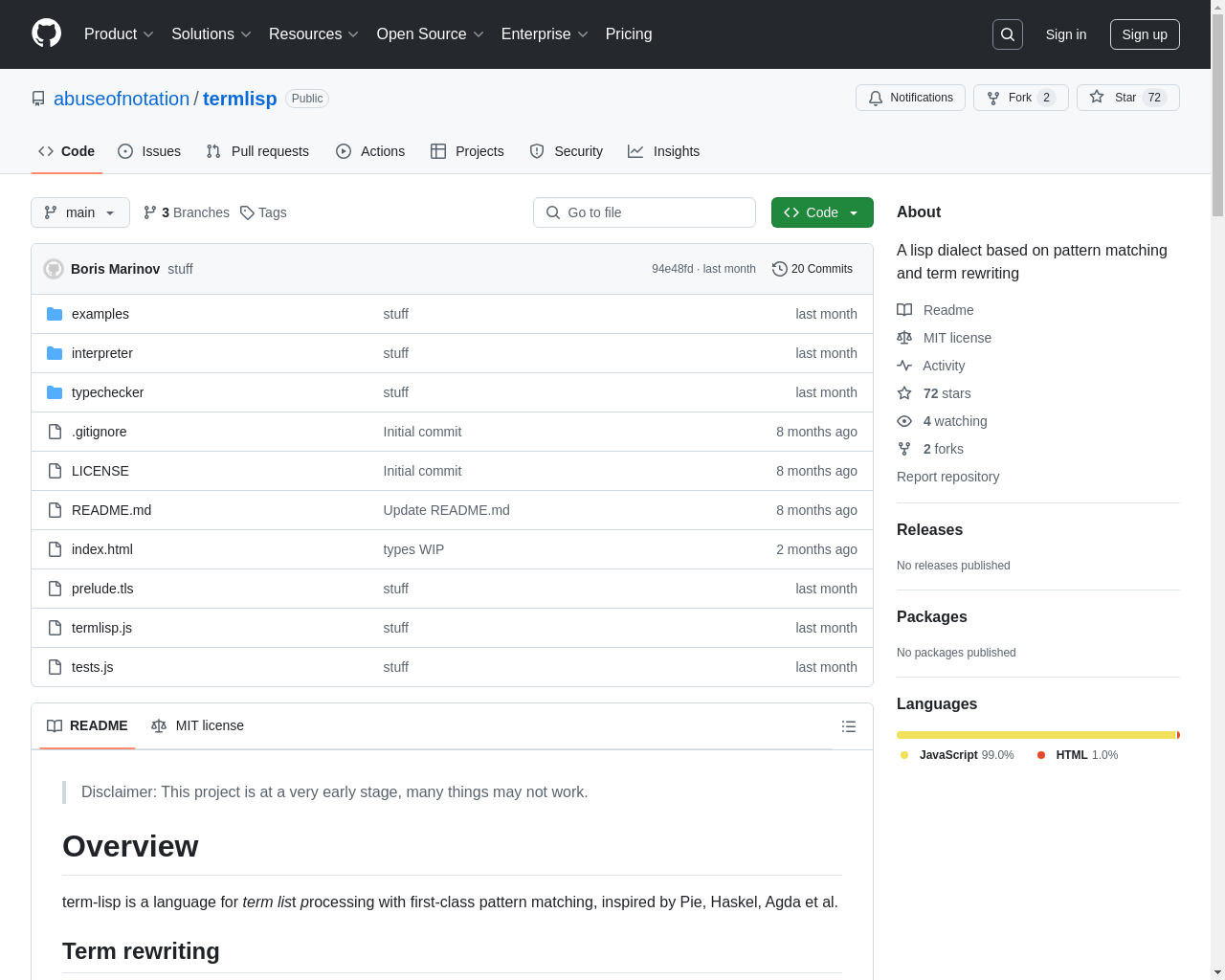Expand the Enterprise menu
The height and width of the screenshot is (980, 1225).
(x=545, y=33)
